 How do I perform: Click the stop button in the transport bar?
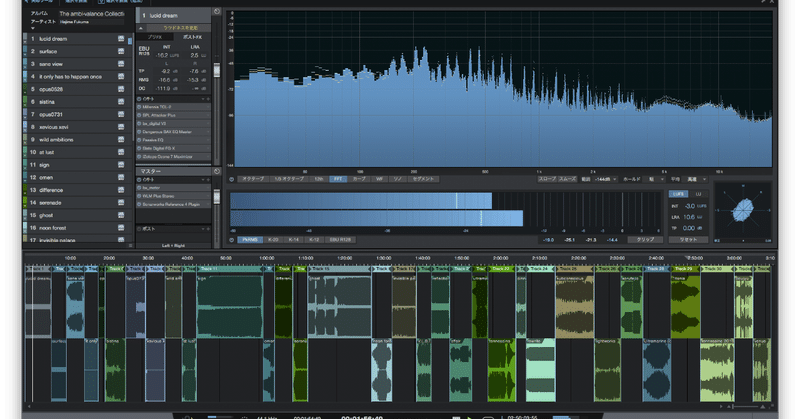[457, 417]
